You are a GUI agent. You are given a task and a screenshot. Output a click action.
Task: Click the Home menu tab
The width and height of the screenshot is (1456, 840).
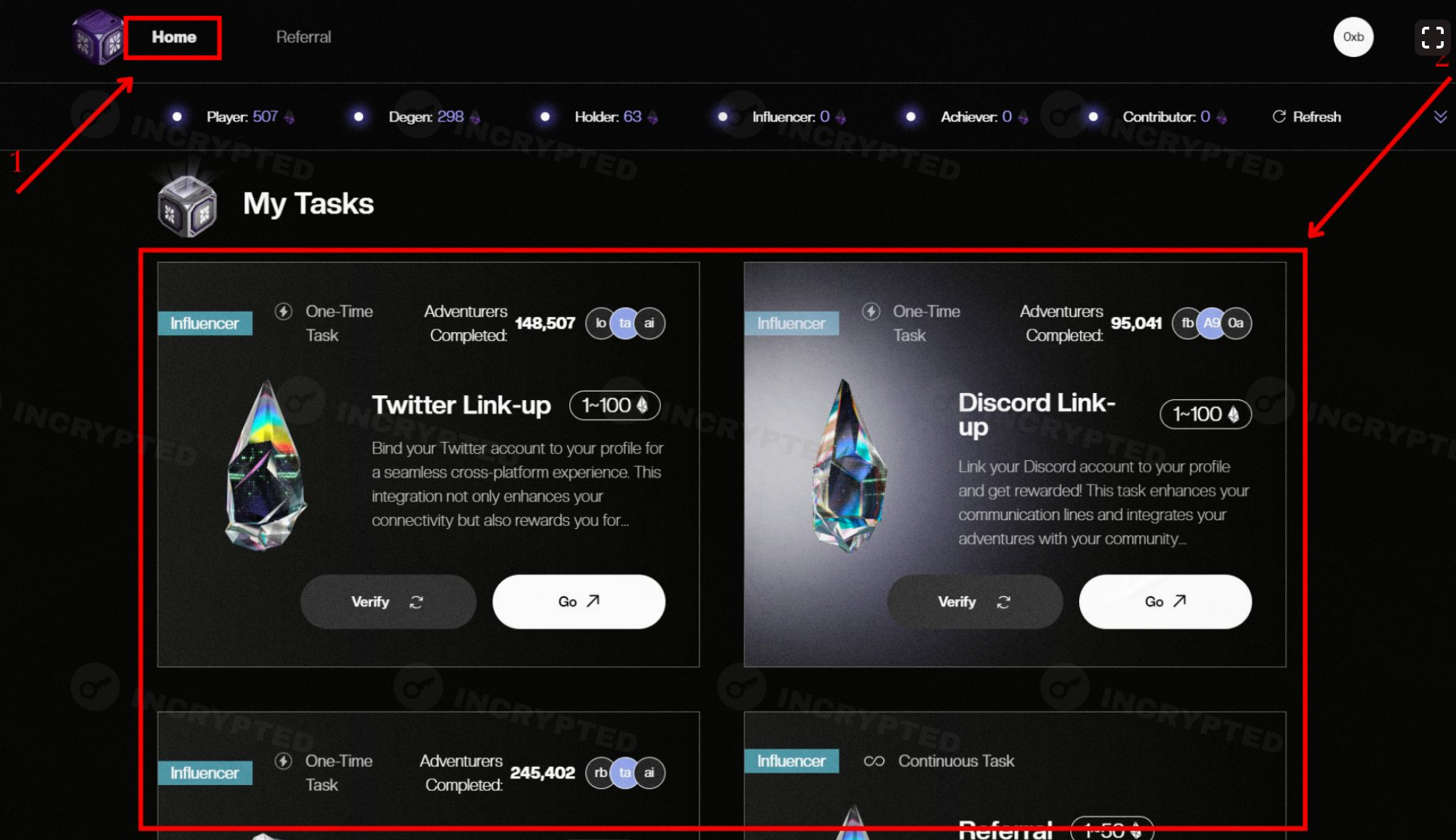[174, 36]
